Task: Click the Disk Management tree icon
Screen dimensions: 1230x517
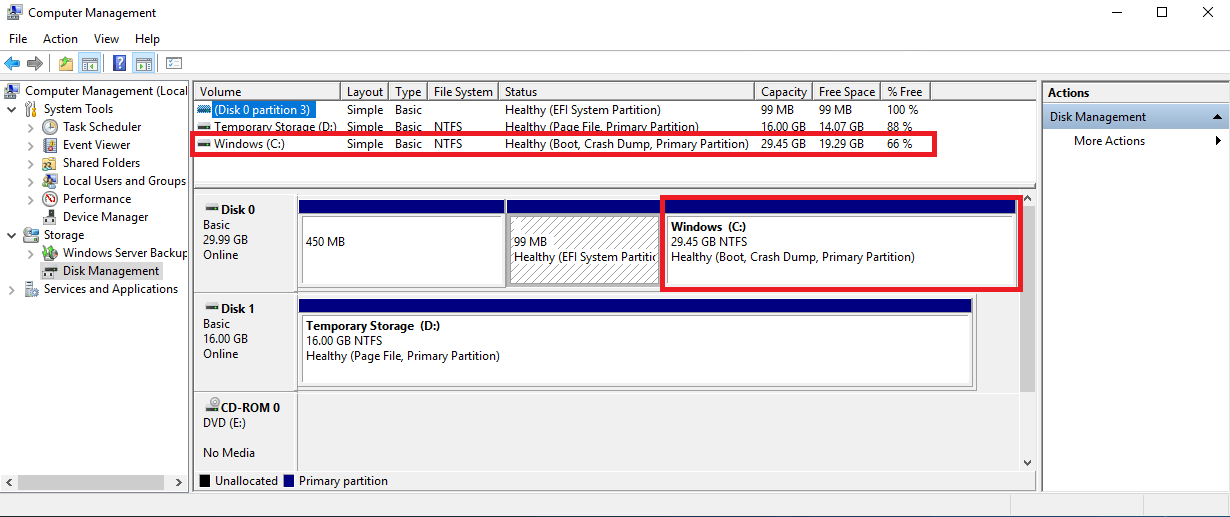Action: click(50, 271)
